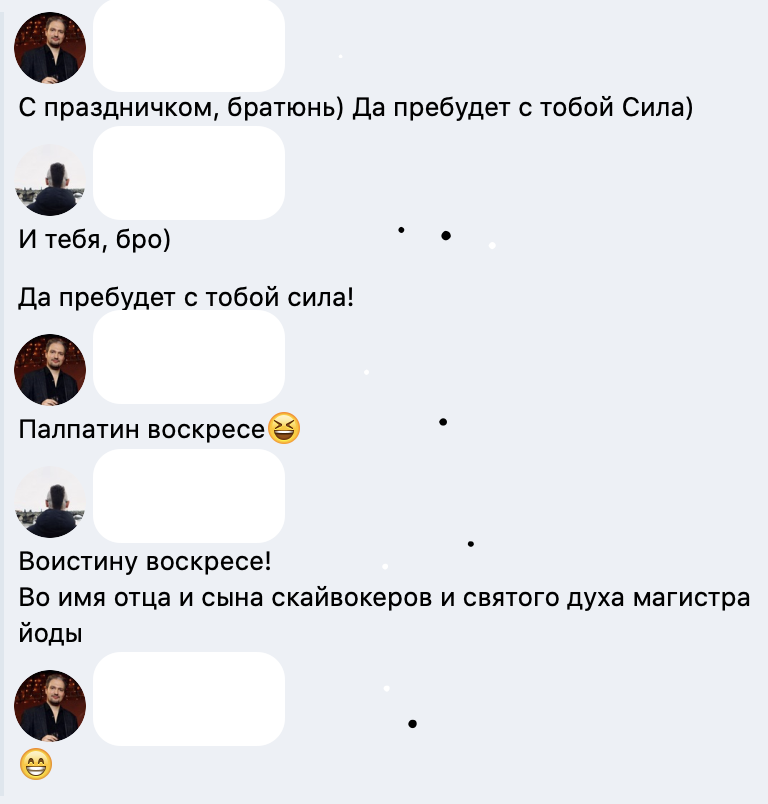This screenshot has width=768, height=804.
Task: Click the grinning emoji in the last message
Action: (x=36, y=764)
